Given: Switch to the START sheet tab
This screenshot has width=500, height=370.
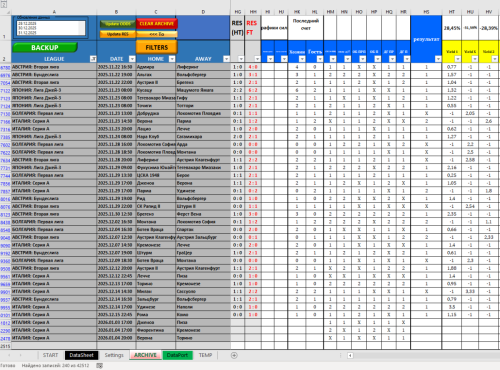Looking at the screenshot, I should 50,355.
